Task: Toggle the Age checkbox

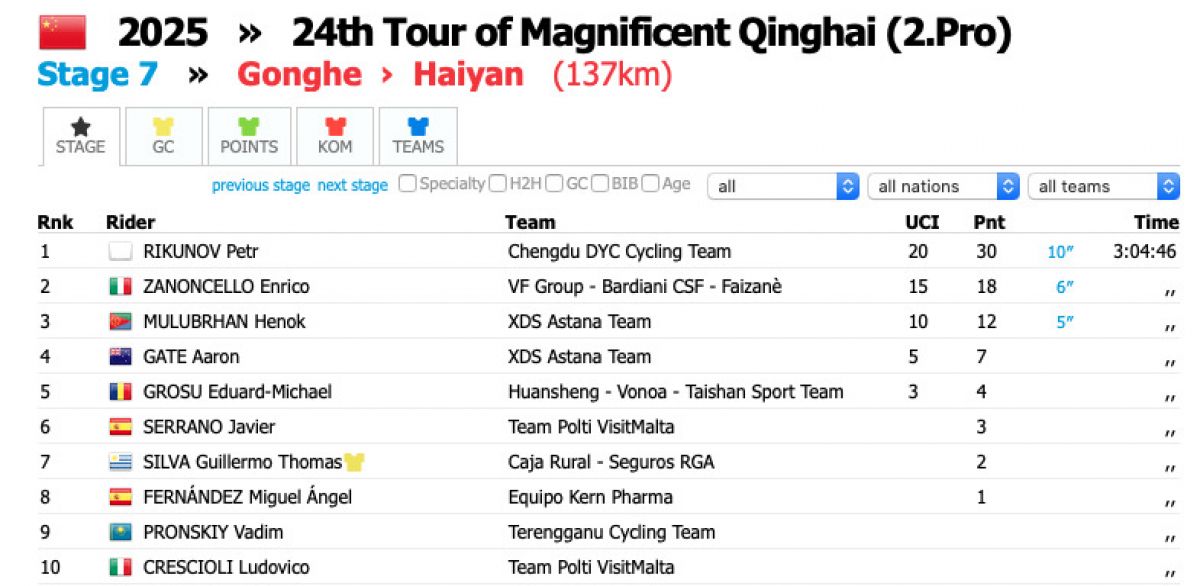Action: point(650,184)
